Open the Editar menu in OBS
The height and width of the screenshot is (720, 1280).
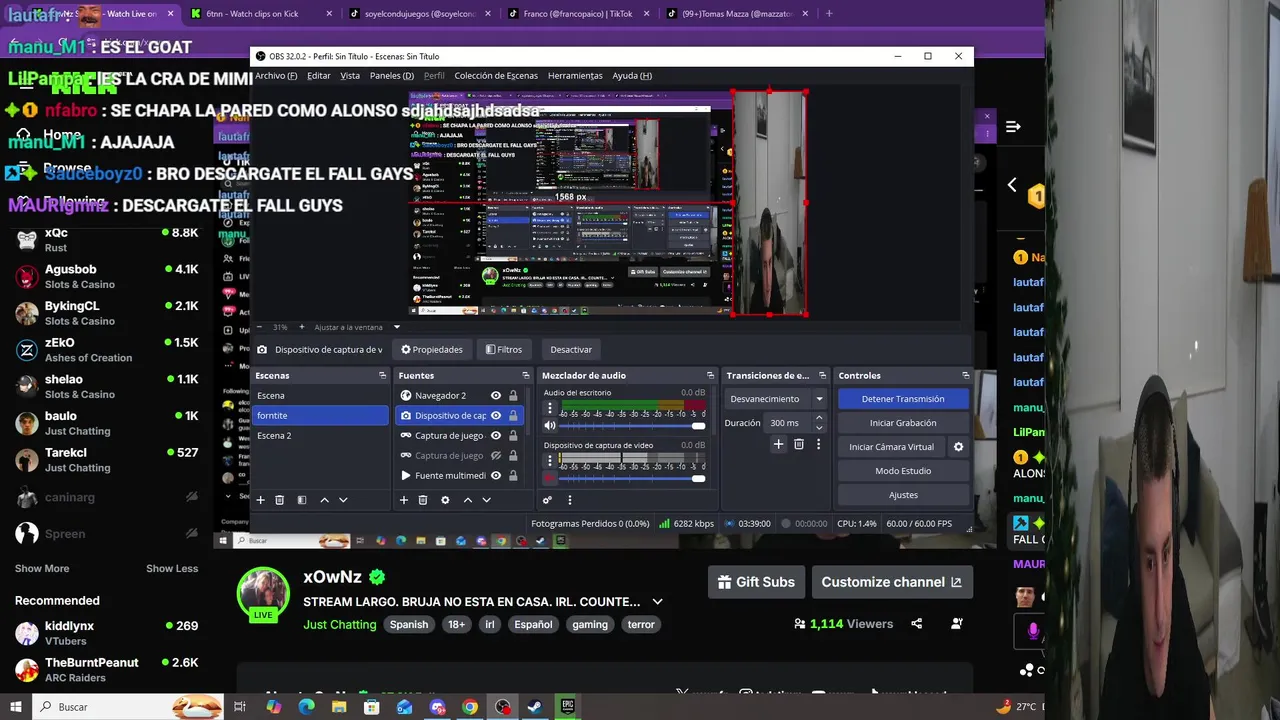319,75
